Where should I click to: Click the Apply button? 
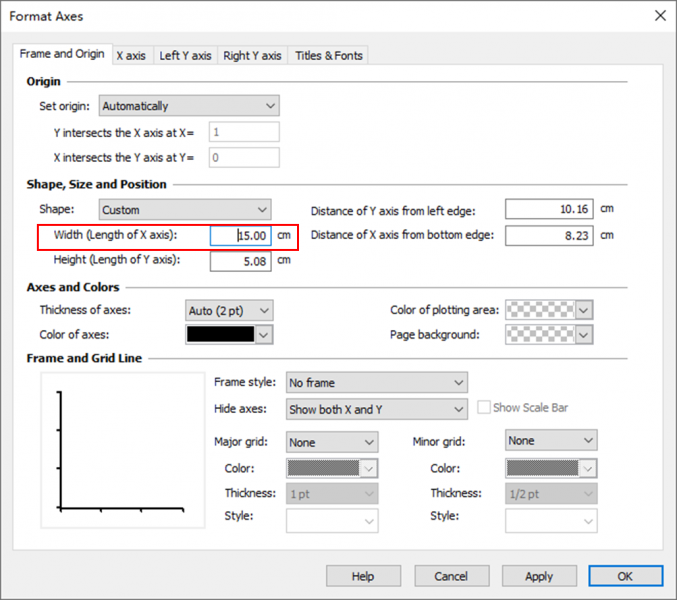pyautogui.click(x=539, y=576)
